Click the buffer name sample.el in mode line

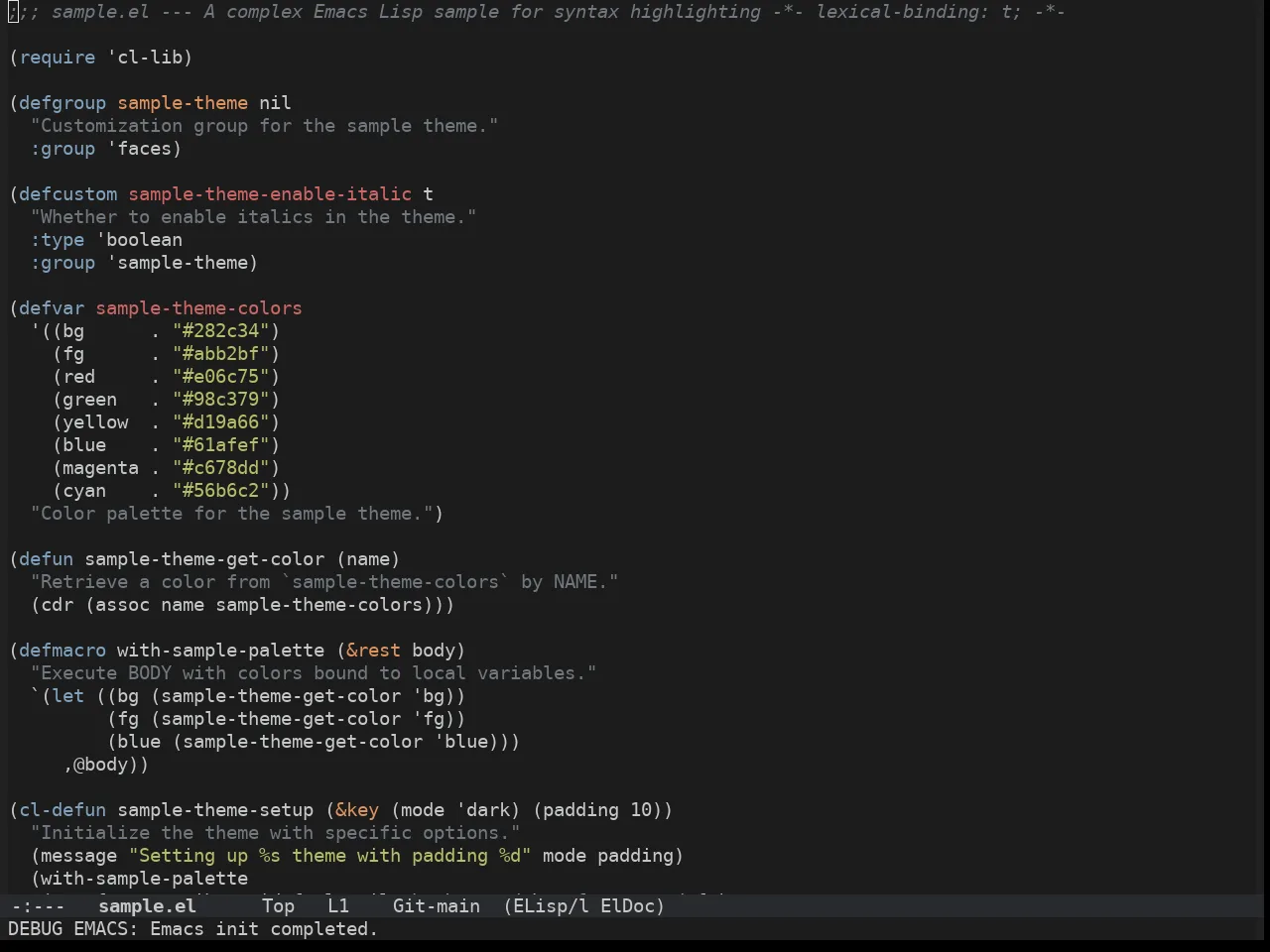[x=147, y=906]
